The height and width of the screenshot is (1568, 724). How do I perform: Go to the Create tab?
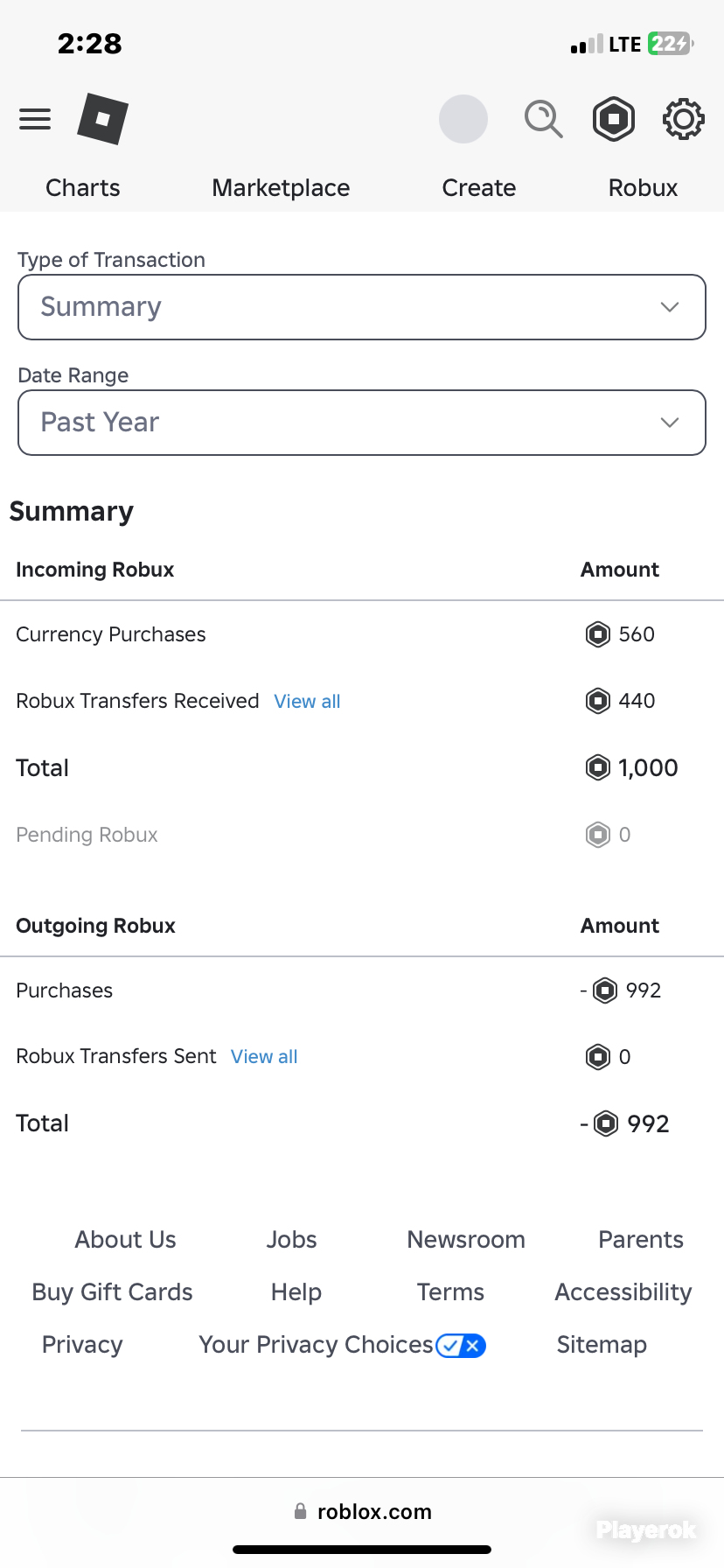pyautogui.click(x=479, y=187)
